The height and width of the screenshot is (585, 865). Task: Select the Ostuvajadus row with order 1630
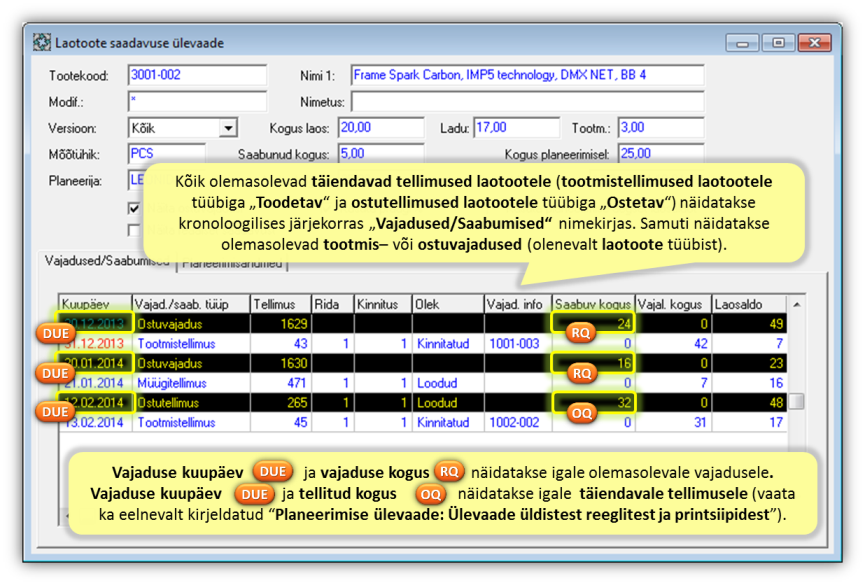click(x=423, y=363)
